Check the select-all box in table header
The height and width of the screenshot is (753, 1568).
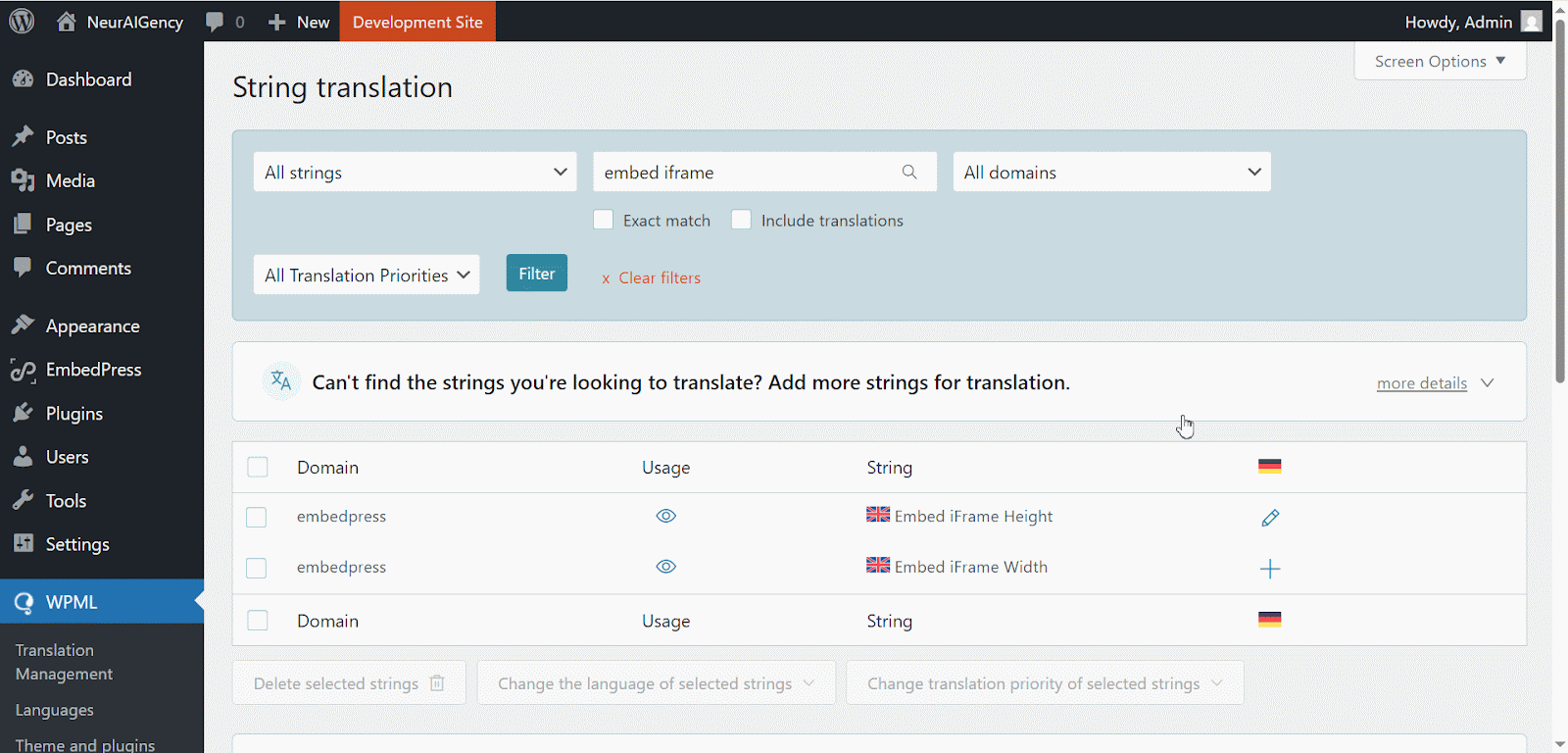pos(258,467)
